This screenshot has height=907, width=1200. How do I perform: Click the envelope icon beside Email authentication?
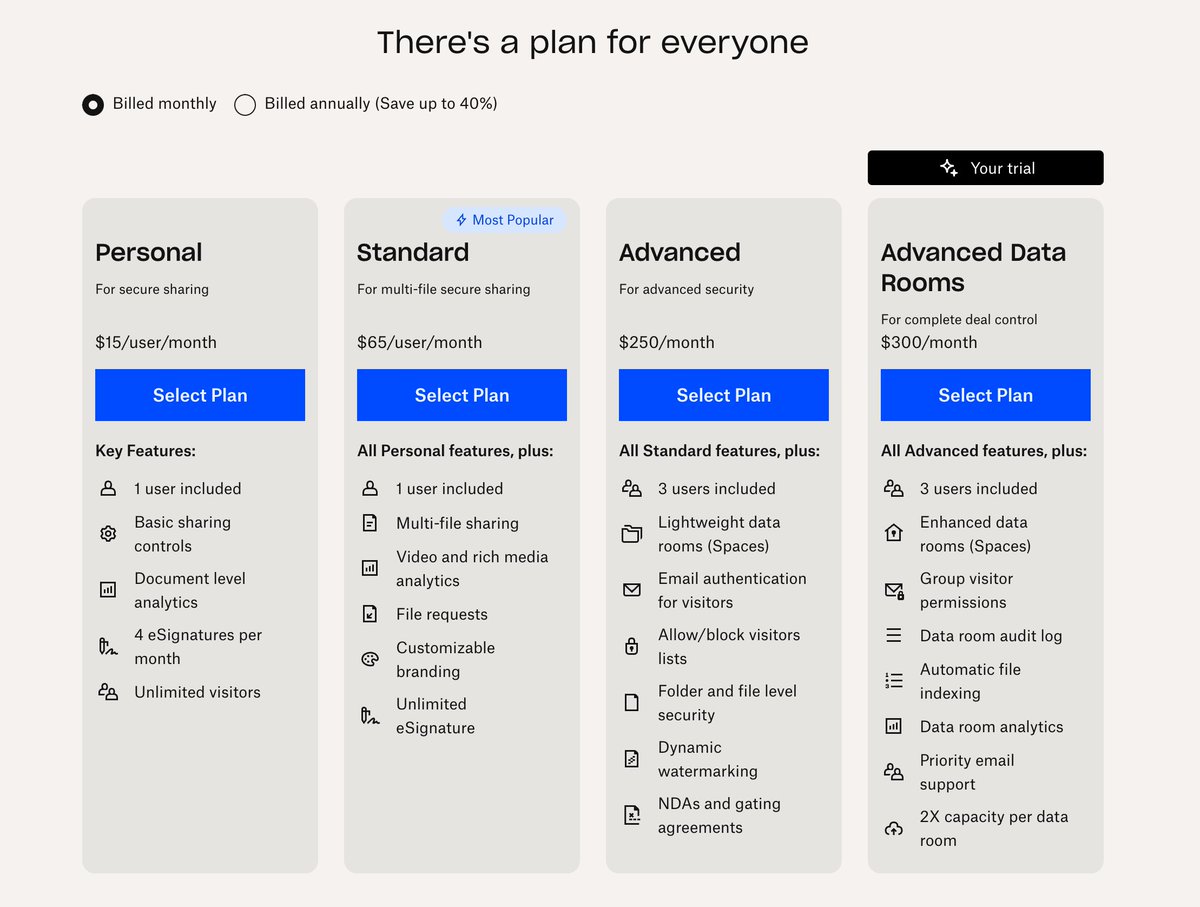[x=632, y=590]
